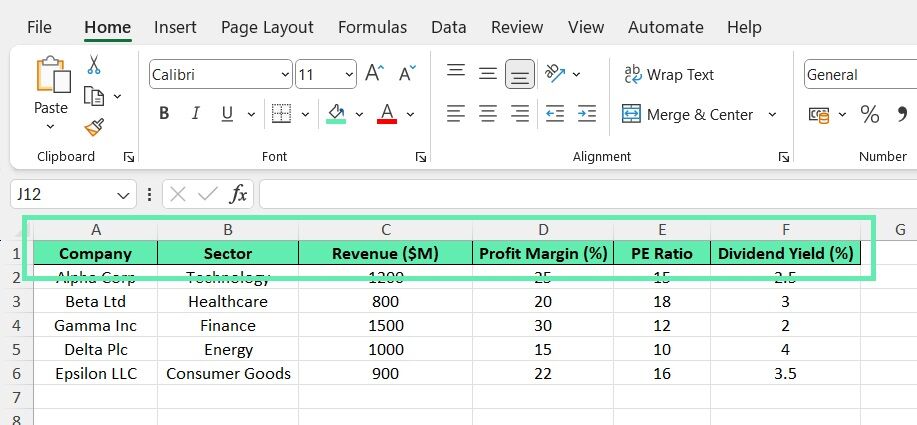The height and width of the screenshot is (425, 917).
Task: Increase font size with larger A
Action: tap(374, 73)
